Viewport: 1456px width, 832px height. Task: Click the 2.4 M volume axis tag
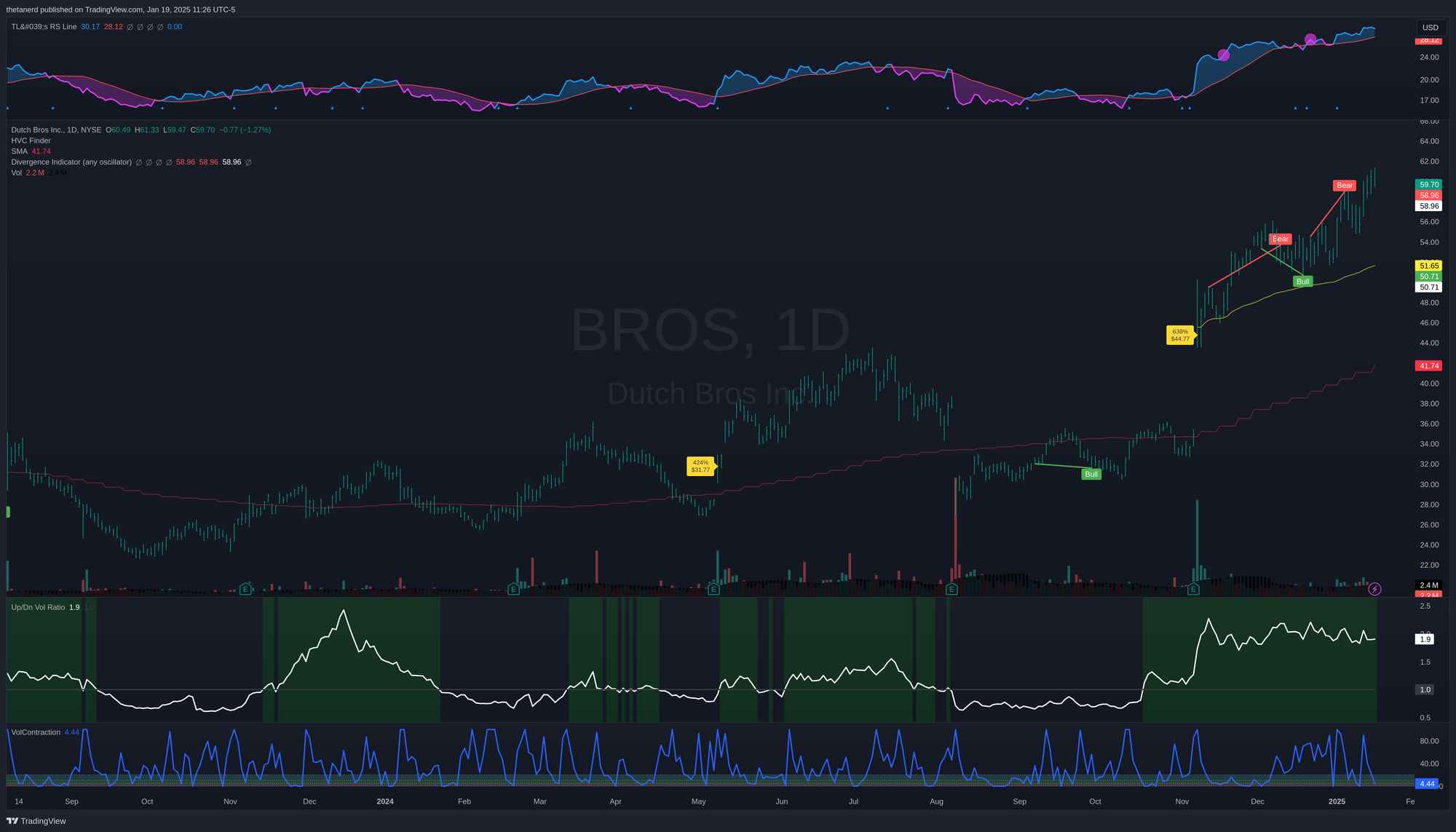[x=1429, y=585]
